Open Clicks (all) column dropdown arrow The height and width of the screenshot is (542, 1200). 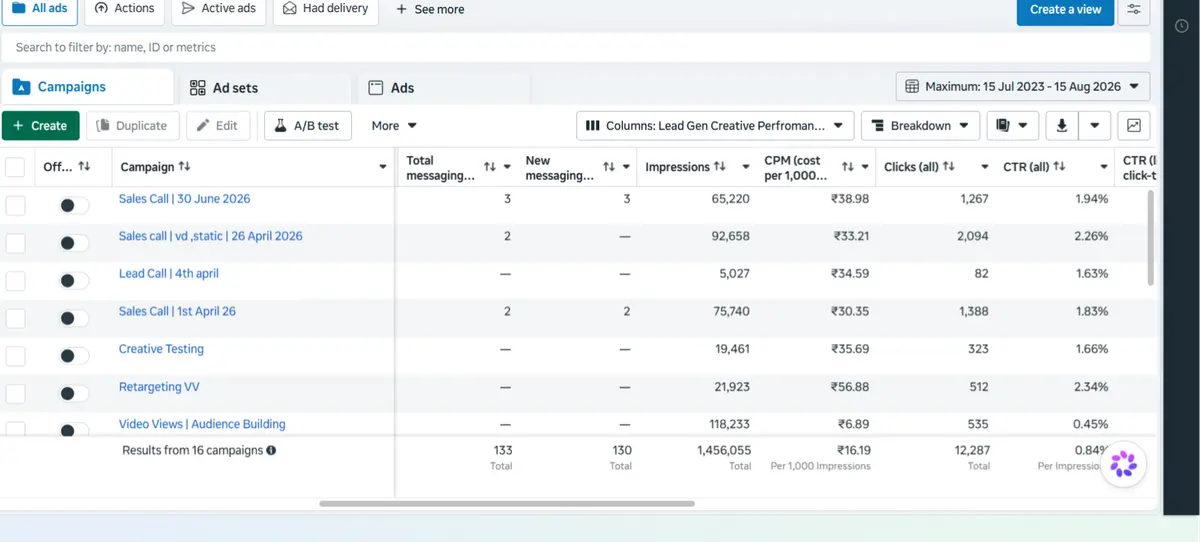(985, 167)
